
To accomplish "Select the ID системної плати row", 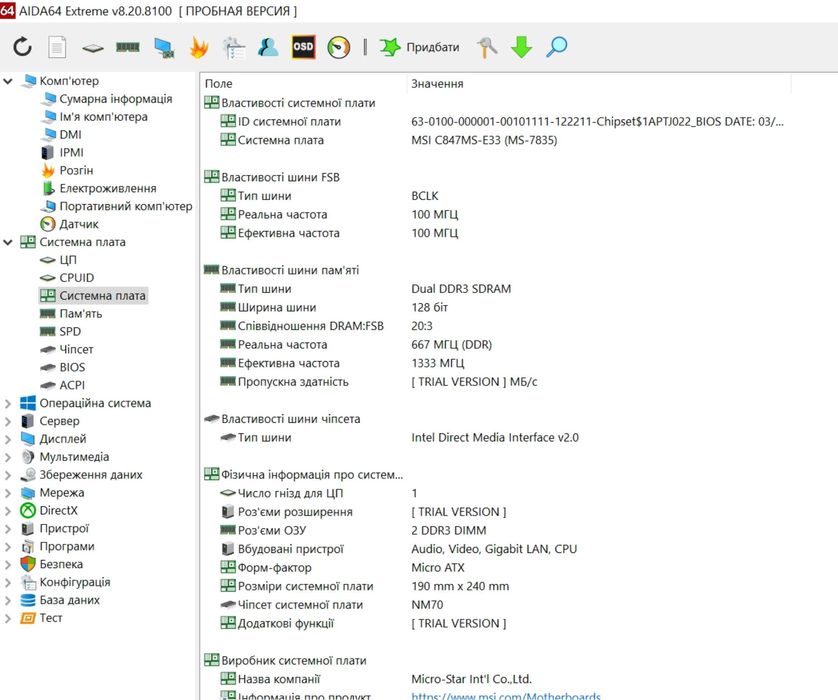I will (x=494, y=121).
